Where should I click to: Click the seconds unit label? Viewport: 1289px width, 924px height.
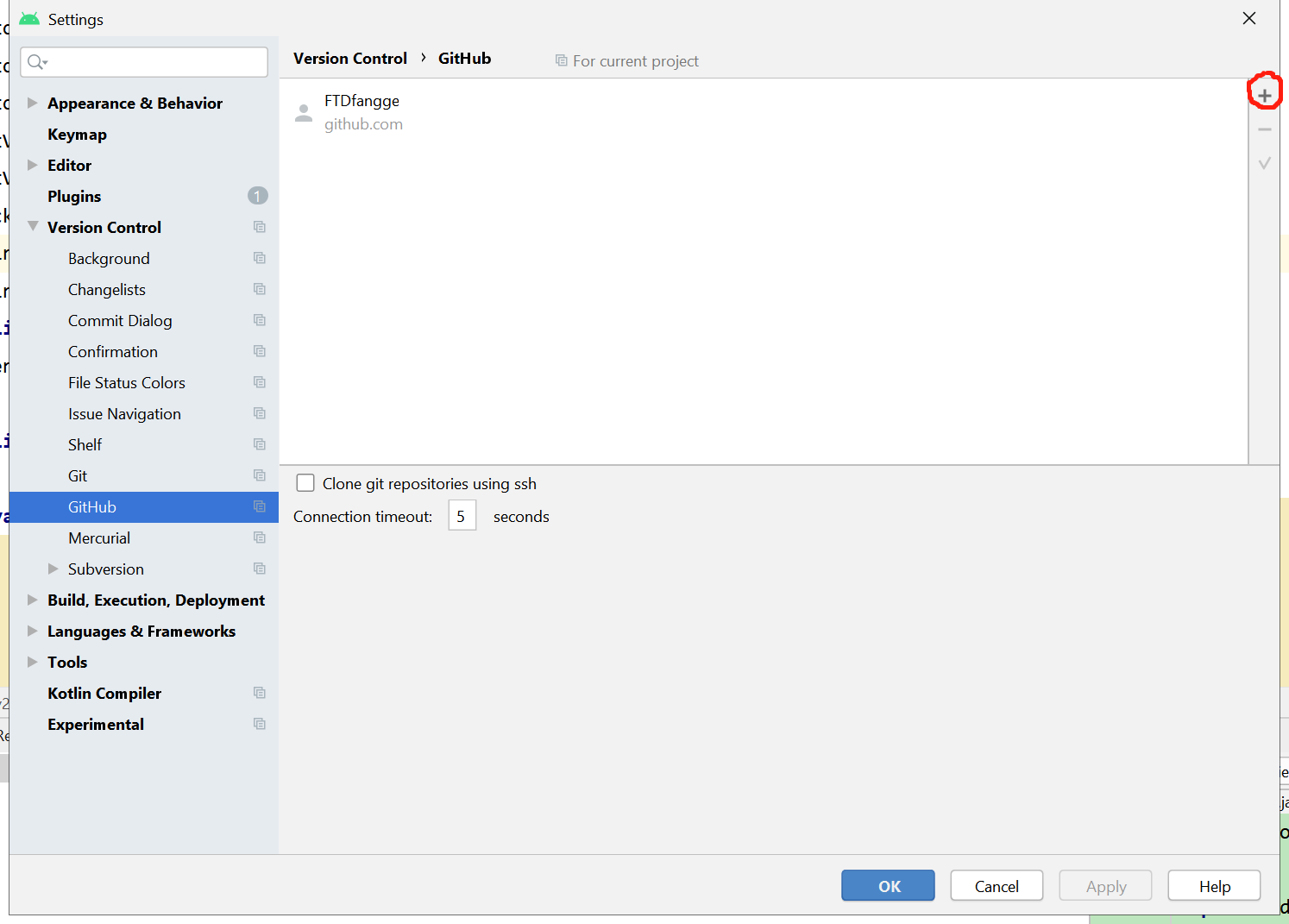[521, 517]
